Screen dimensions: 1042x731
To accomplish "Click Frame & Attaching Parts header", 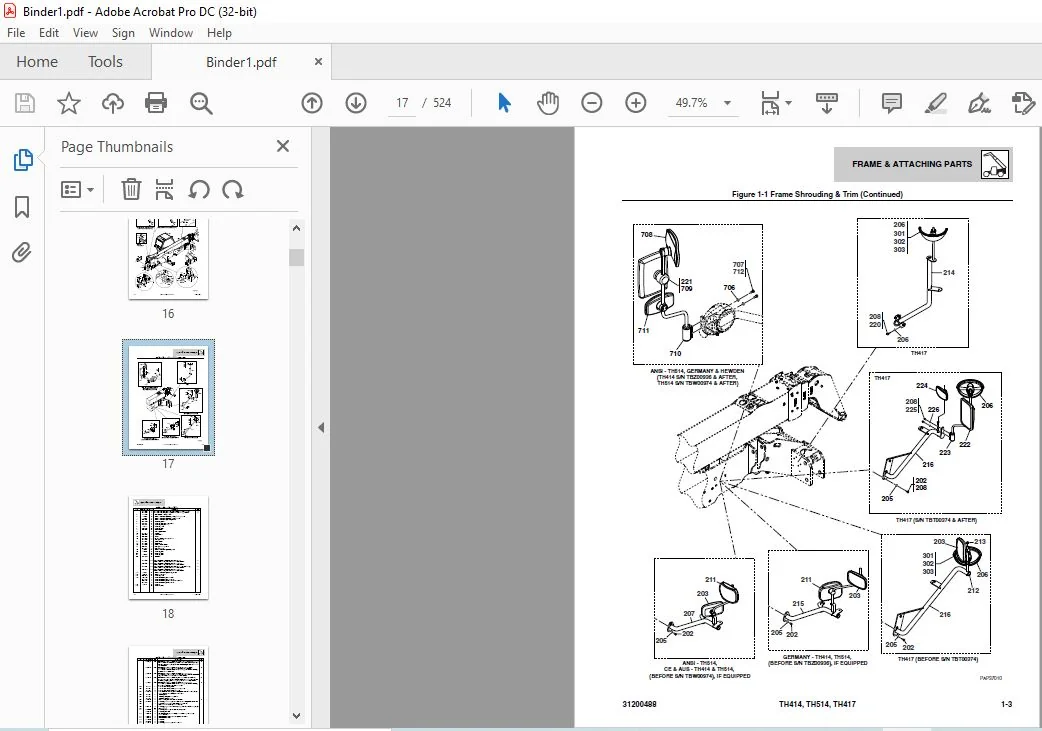I will (x=923, y=164).
